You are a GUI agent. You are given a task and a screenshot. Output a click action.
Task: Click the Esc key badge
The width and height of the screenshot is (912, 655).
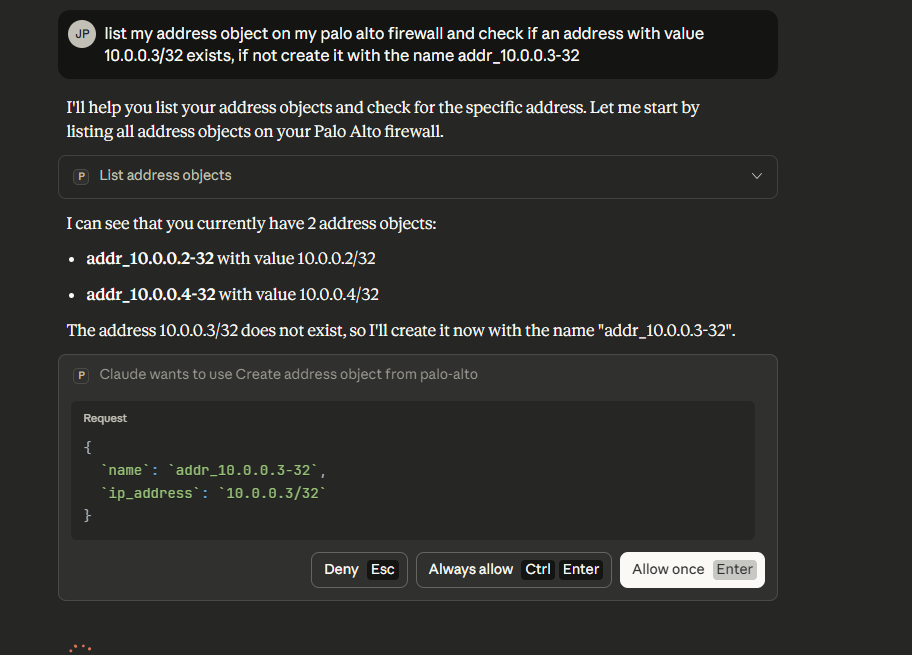[x=383, y=570]
